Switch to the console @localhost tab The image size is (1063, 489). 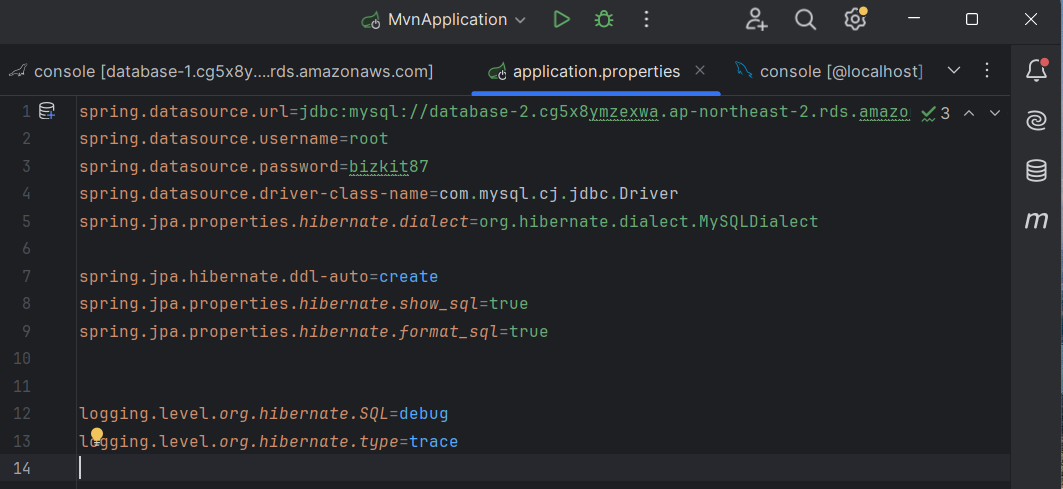pyautogui.click(x=828, y=71)
